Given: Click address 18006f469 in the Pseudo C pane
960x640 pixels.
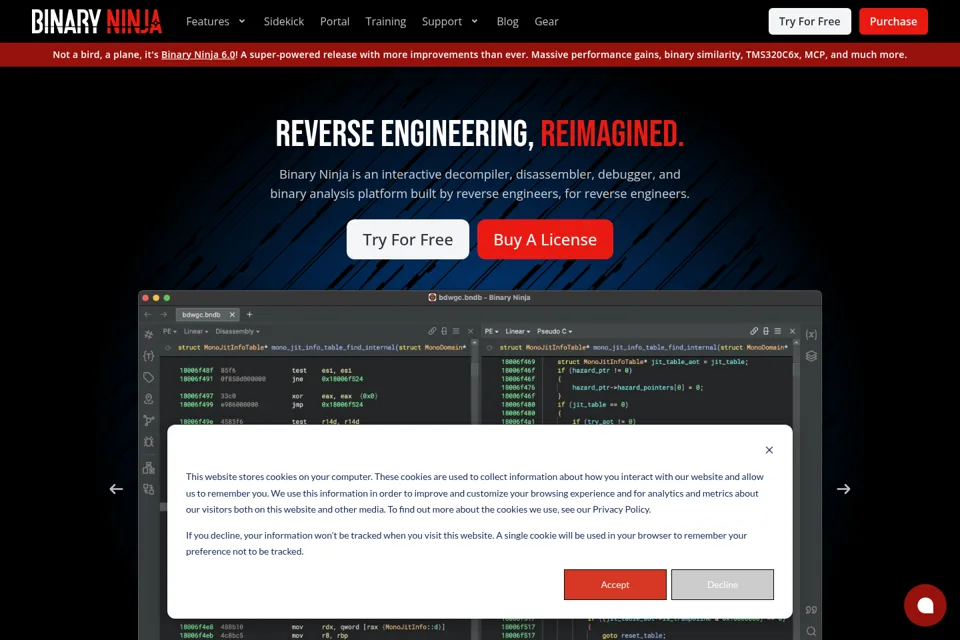Looking at the screenshot, I should 518,362.
